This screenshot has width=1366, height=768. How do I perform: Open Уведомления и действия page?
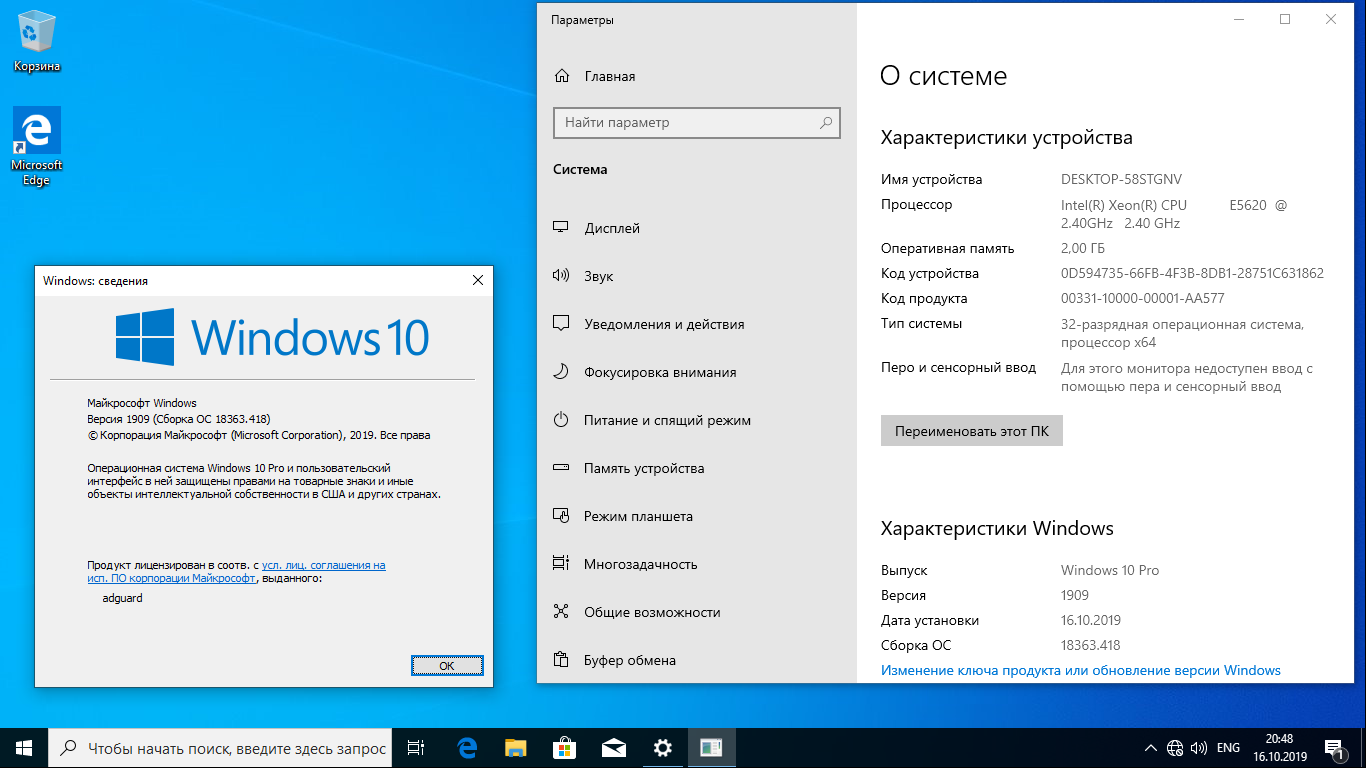[697, 324]
